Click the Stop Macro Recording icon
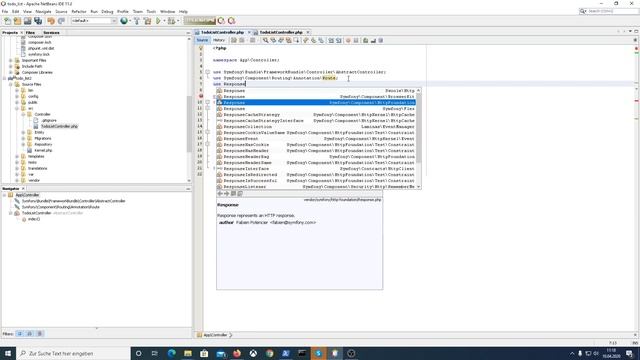The width and height of the screenshot is (640, 360). click(356, 40)
